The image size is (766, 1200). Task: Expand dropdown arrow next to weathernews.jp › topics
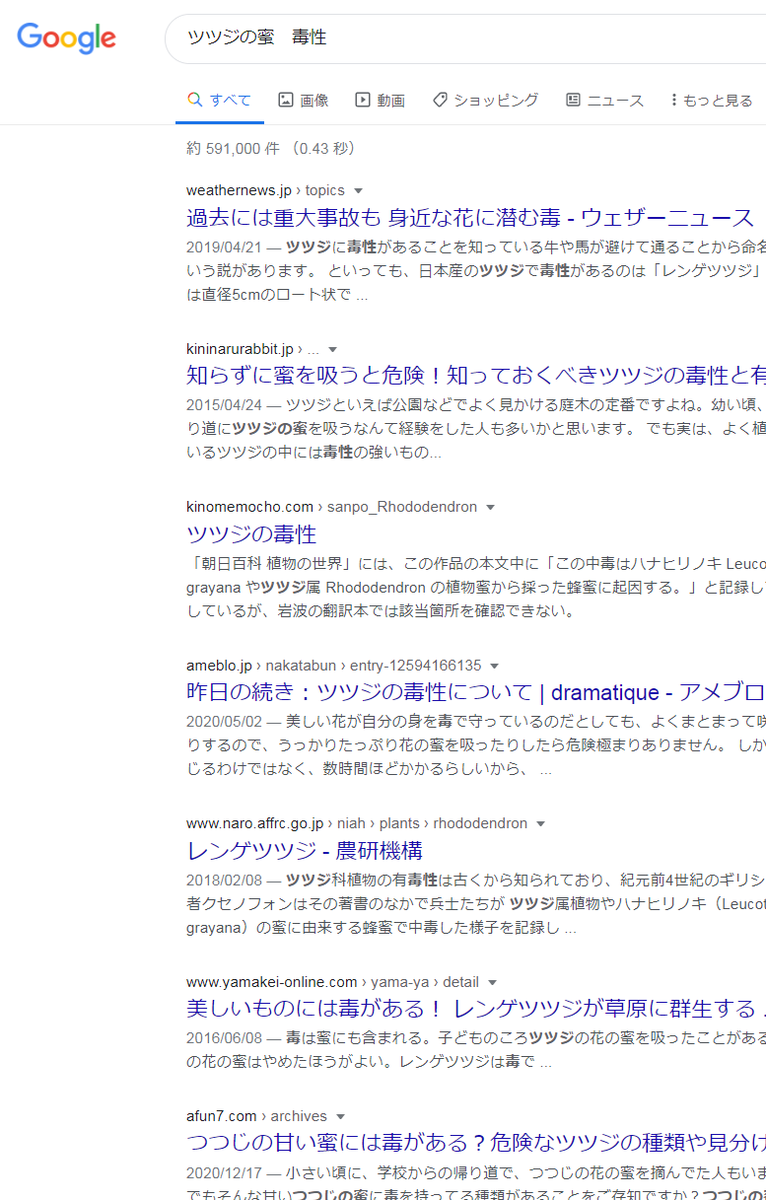(x=358, y=191)
